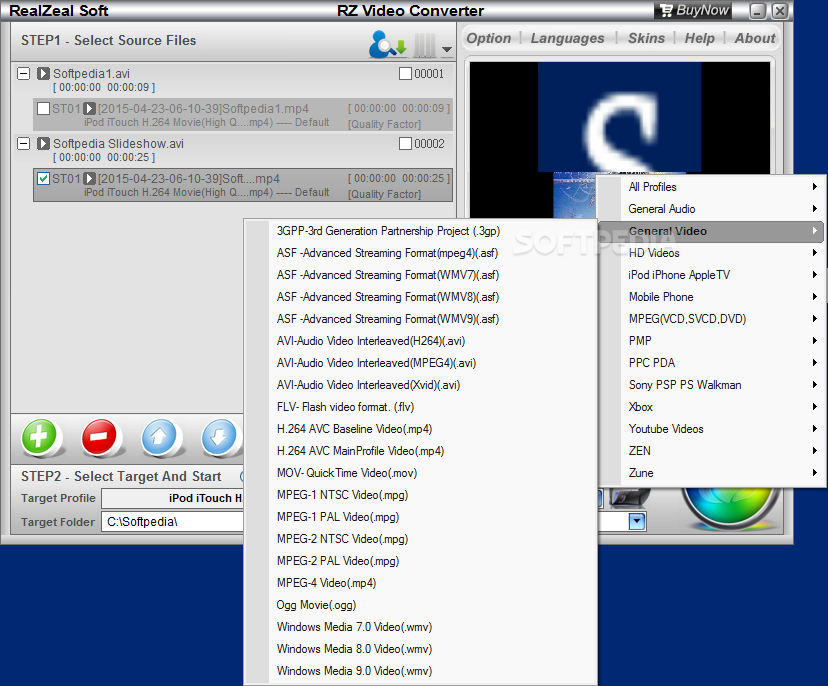The height and width of the screenshot is (686, 828).
Task: Open the Target Profile combo box
Action: tap(173, 498)
